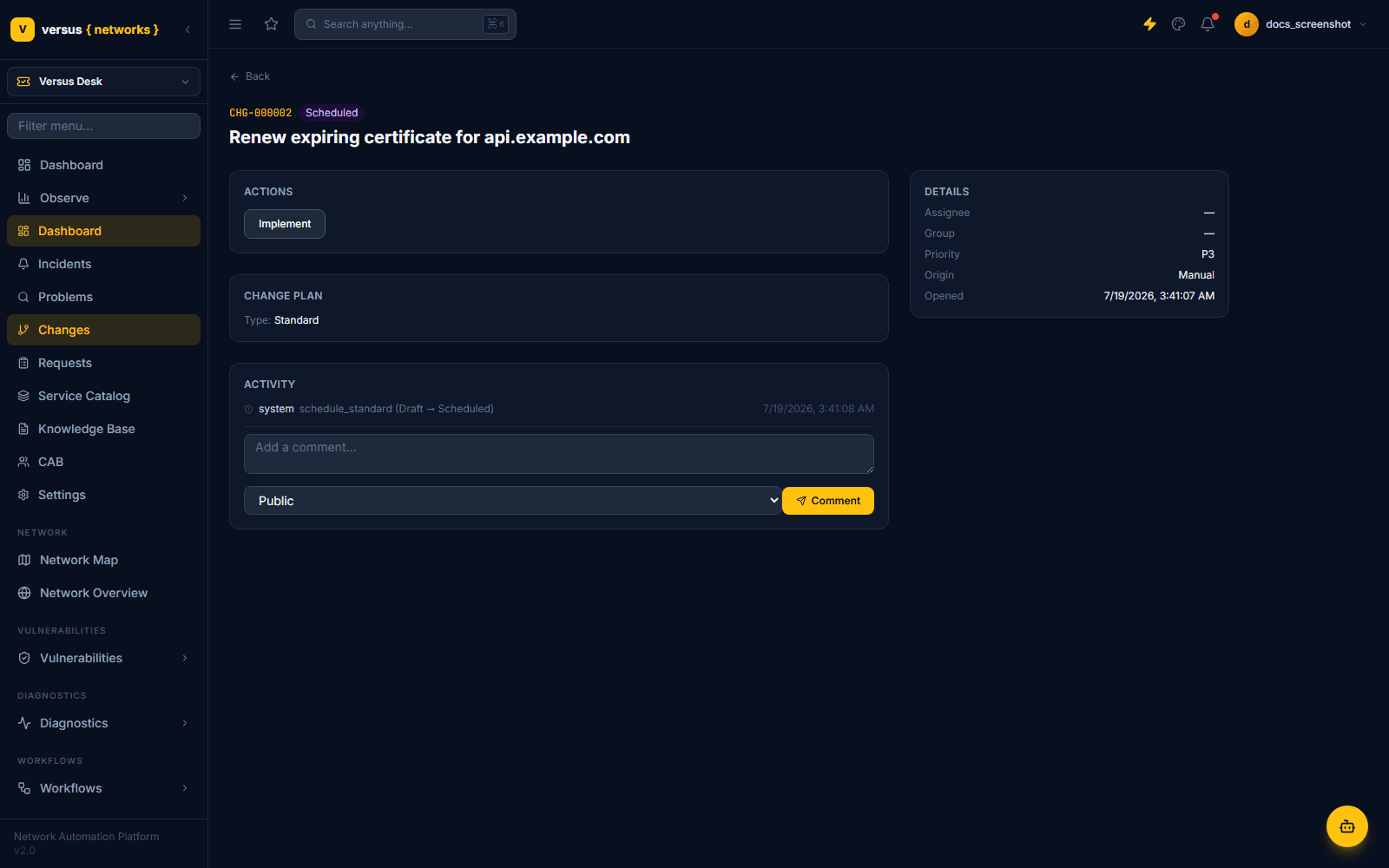Viewport: 1389px width, 868px height.
Task: Click the Network Overview globe icon
Action: (x=24, y=593)
